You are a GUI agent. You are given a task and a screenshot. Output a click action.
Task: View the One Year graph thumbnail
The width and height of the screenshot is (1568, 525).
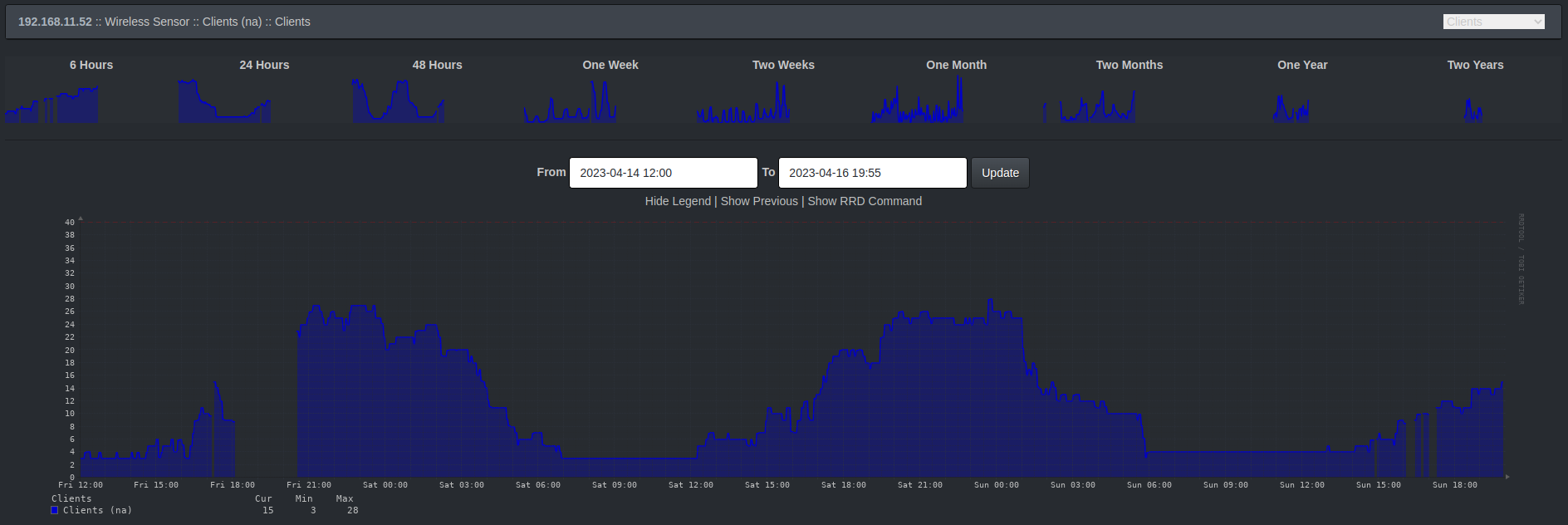coord(1291,106)
